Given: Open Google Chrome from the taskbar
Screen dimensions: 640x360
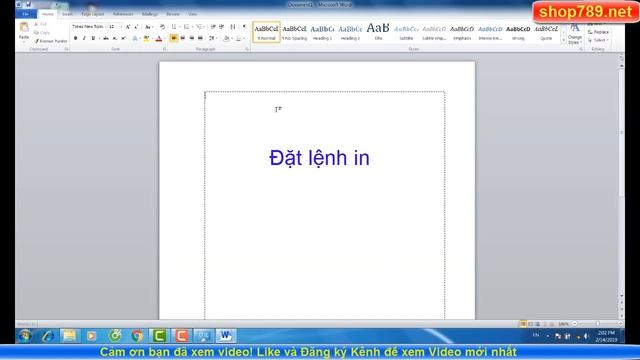Looking at the screenshot, I should coord(137,336).
